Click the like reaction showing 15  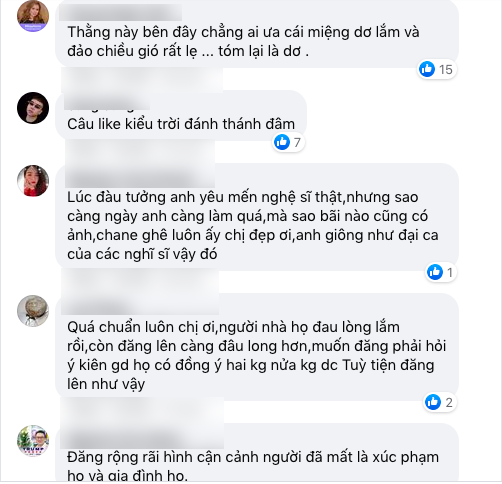(437, 69)
